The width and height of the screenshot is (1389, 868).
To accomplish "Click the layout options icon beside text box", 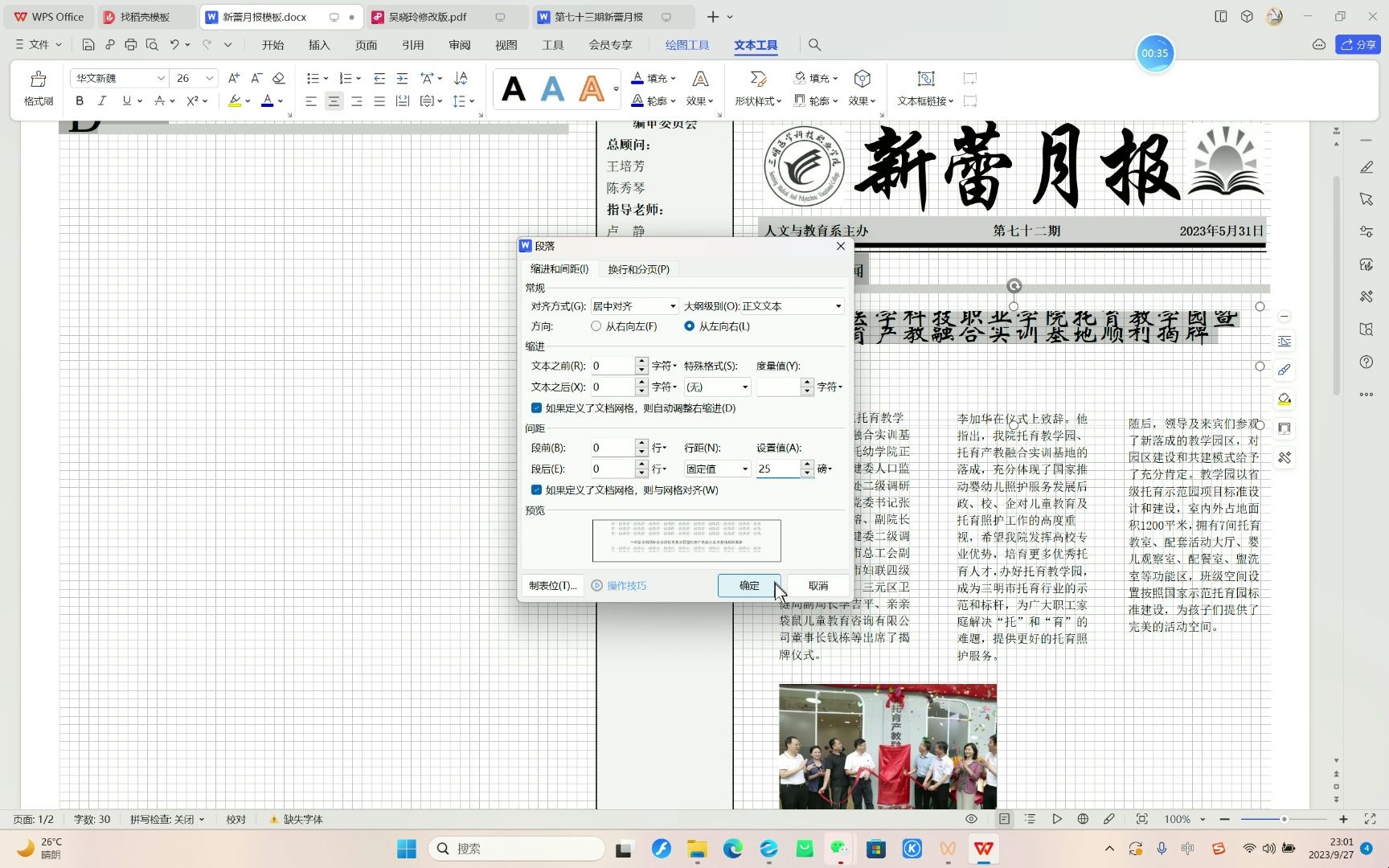I will click(x=1285, y=341).
